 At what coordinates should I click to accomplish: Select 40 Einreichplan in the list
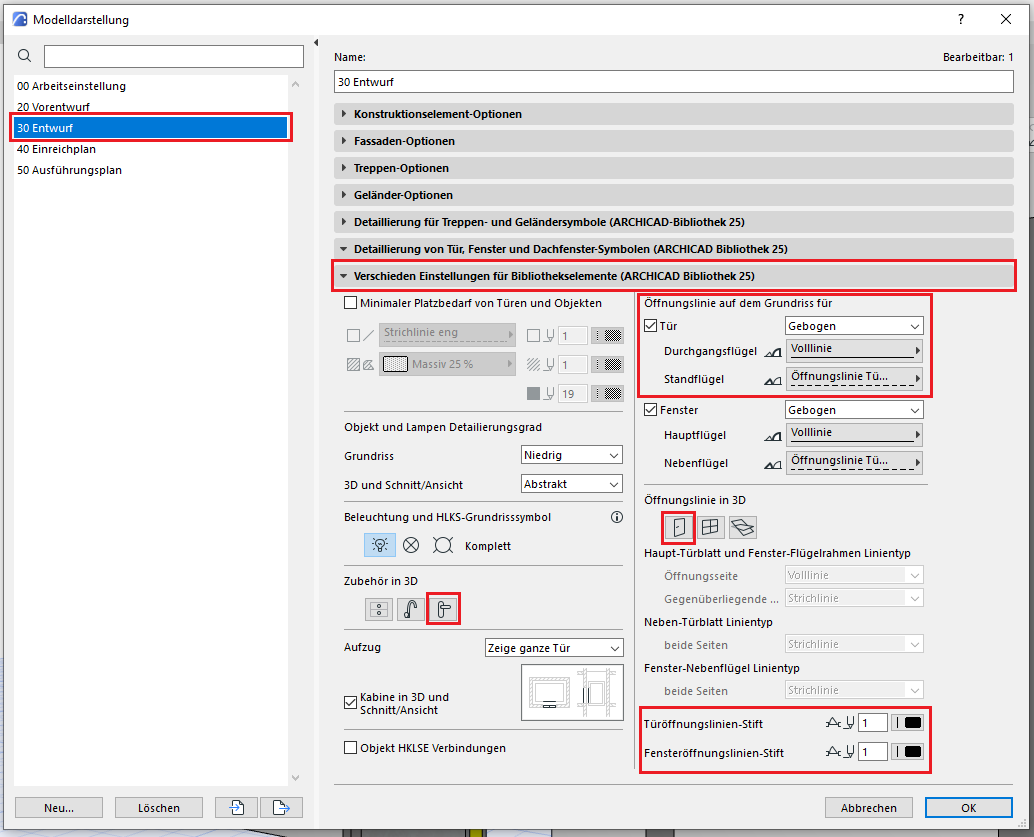[56, 149]
